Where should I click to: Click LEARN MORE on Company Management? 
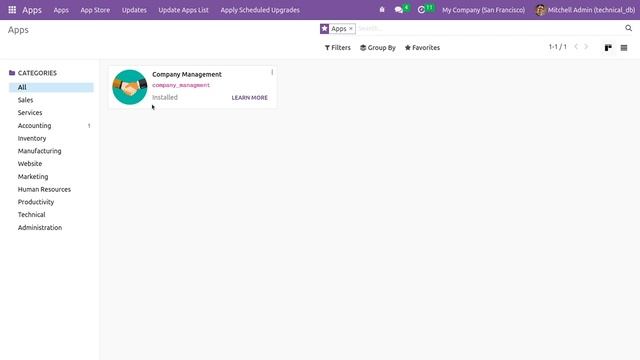tap(249, 98)
